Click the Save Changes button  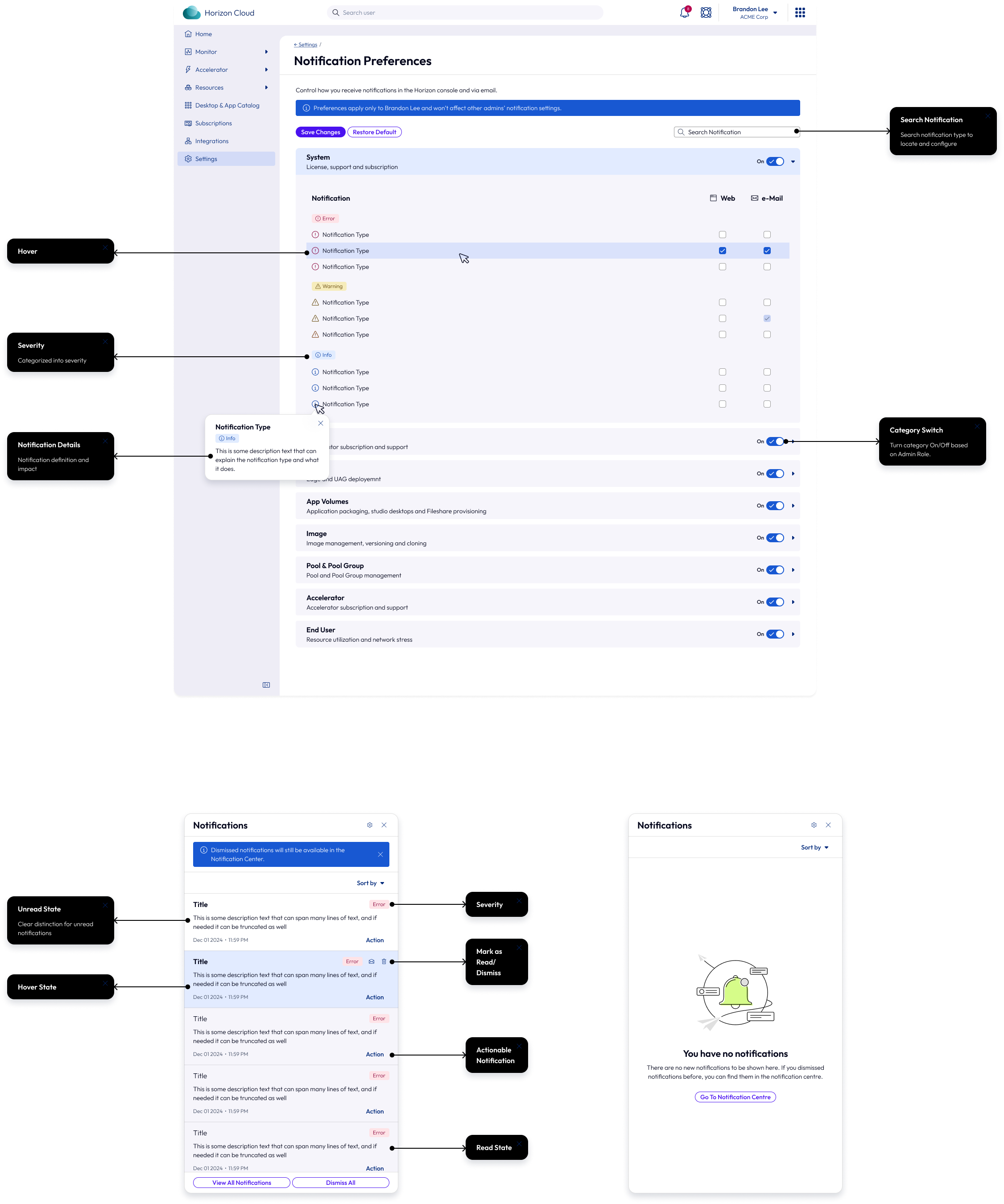point(321,132)
